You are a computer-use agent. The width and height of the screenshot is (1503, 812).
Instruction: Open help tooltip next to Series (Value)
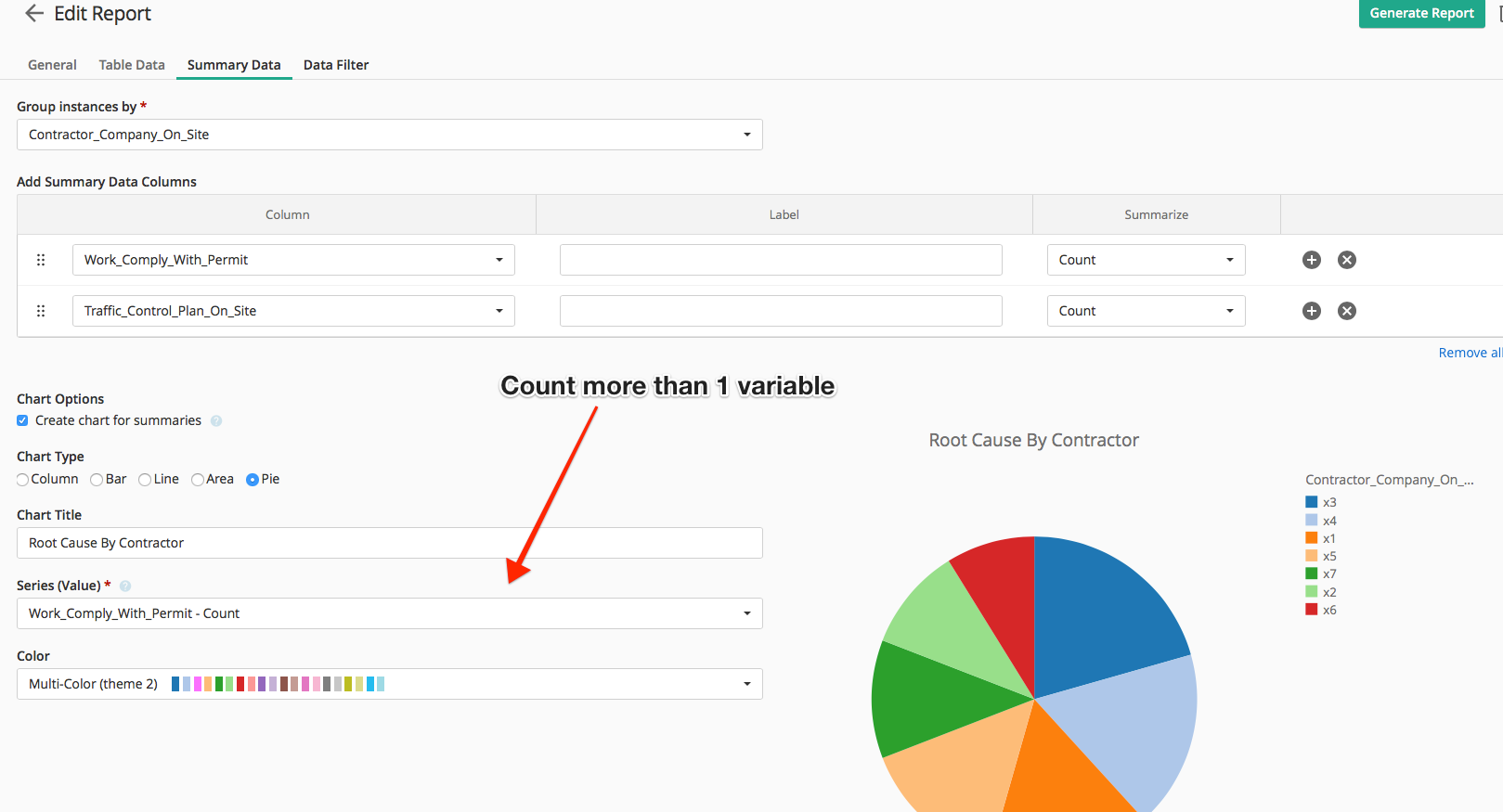coord(125,586)
